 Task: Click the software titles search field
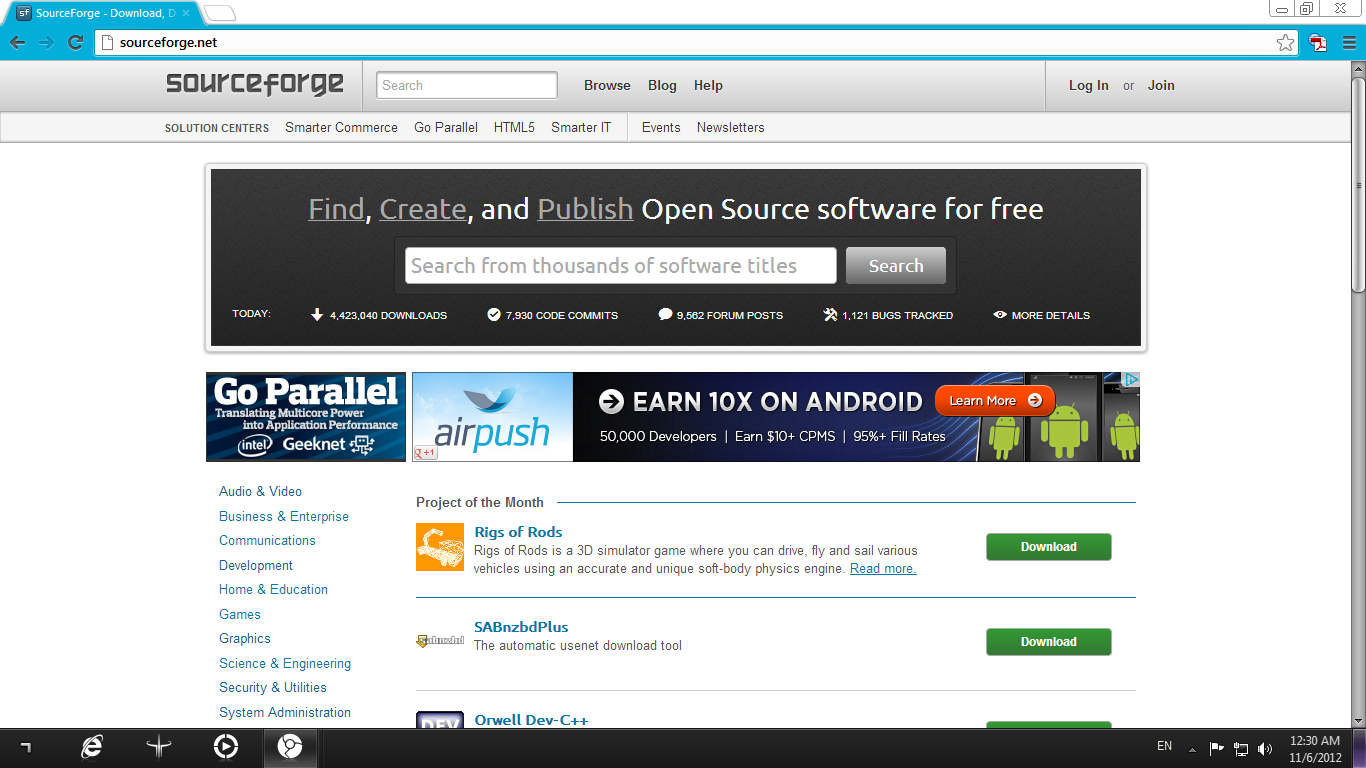620,265
